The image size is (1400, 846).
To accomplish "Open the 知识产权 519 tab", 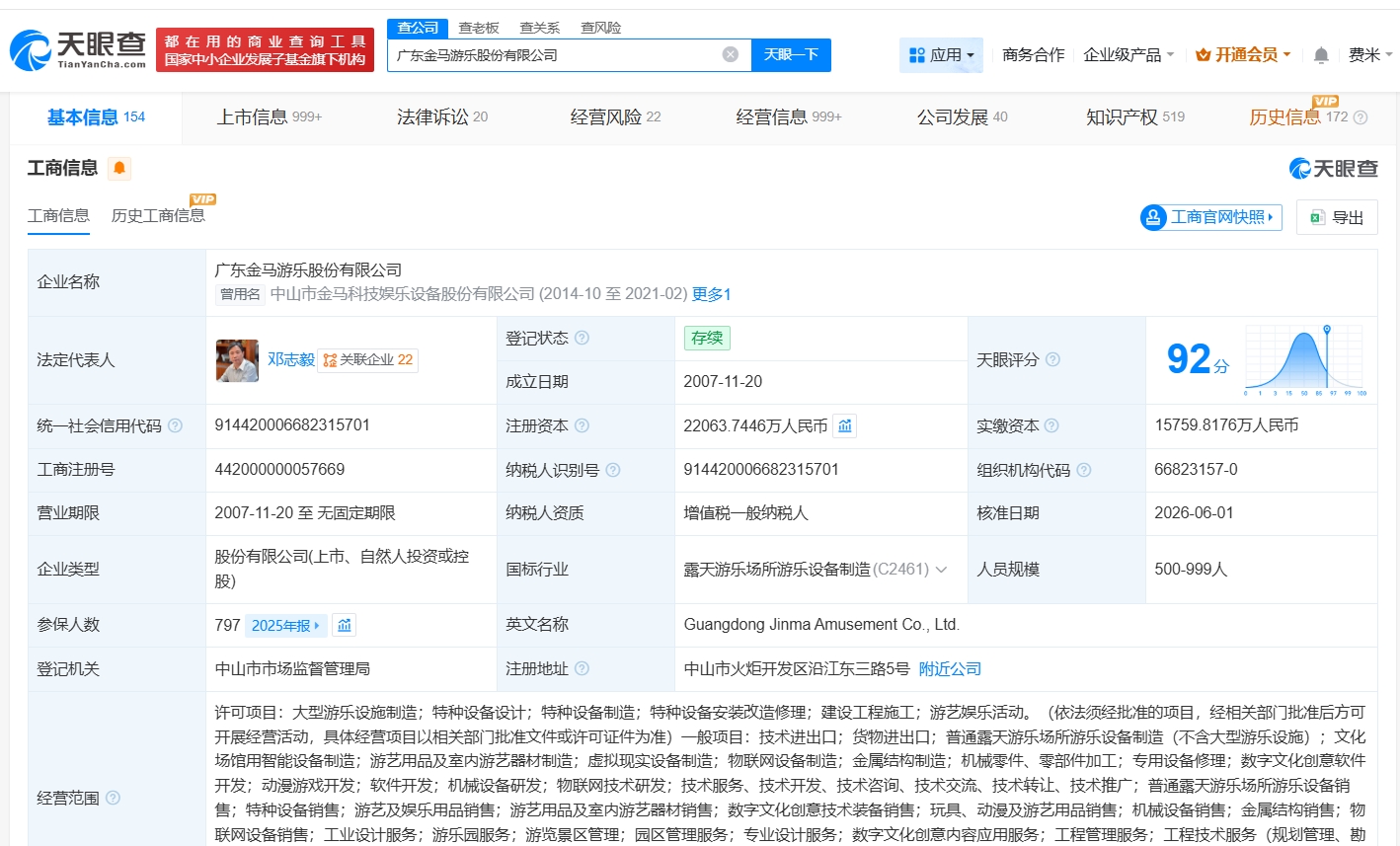I will coord(1135,117).
